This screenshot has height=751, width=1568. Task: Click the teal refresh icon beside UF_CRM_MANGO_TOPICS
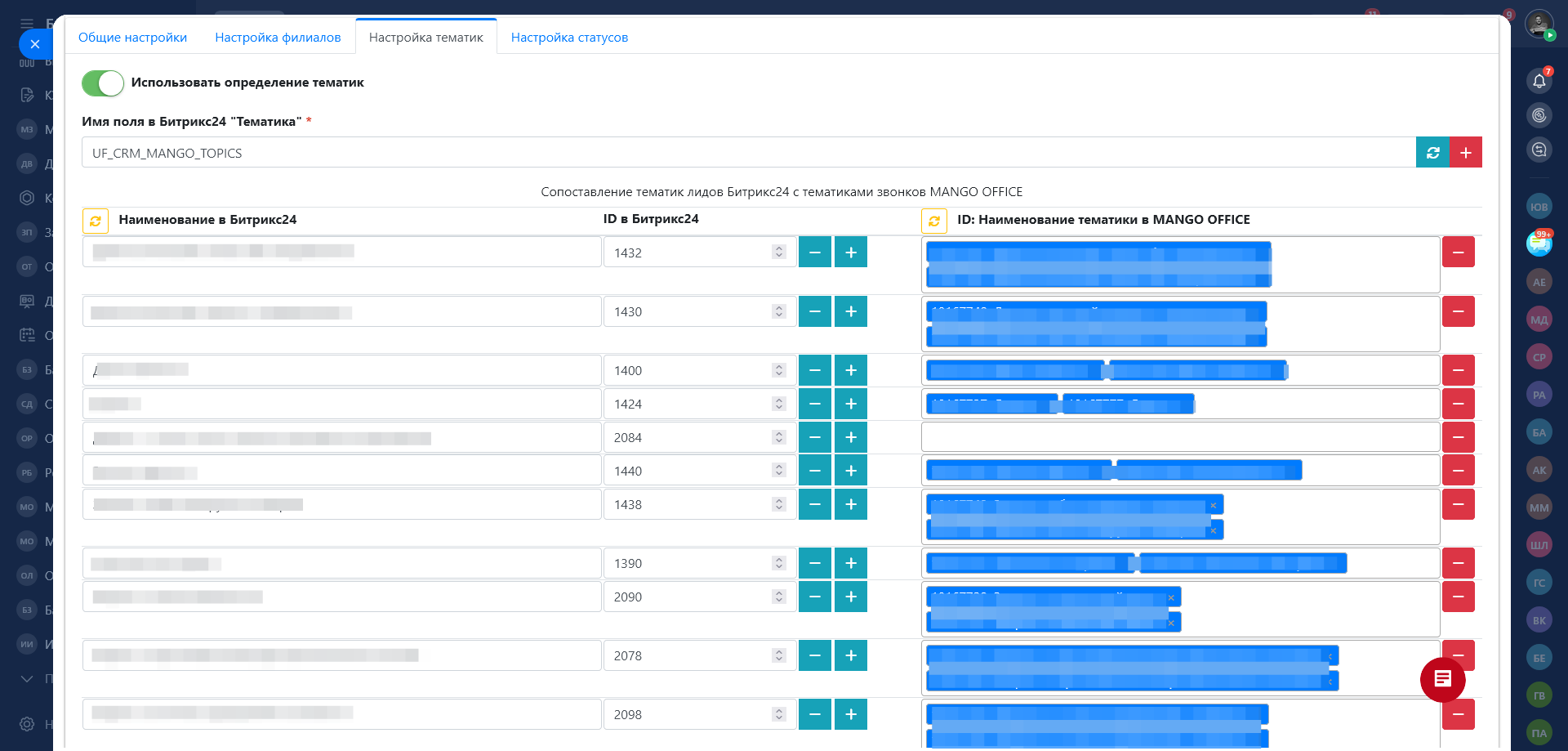coord(1432,153)
